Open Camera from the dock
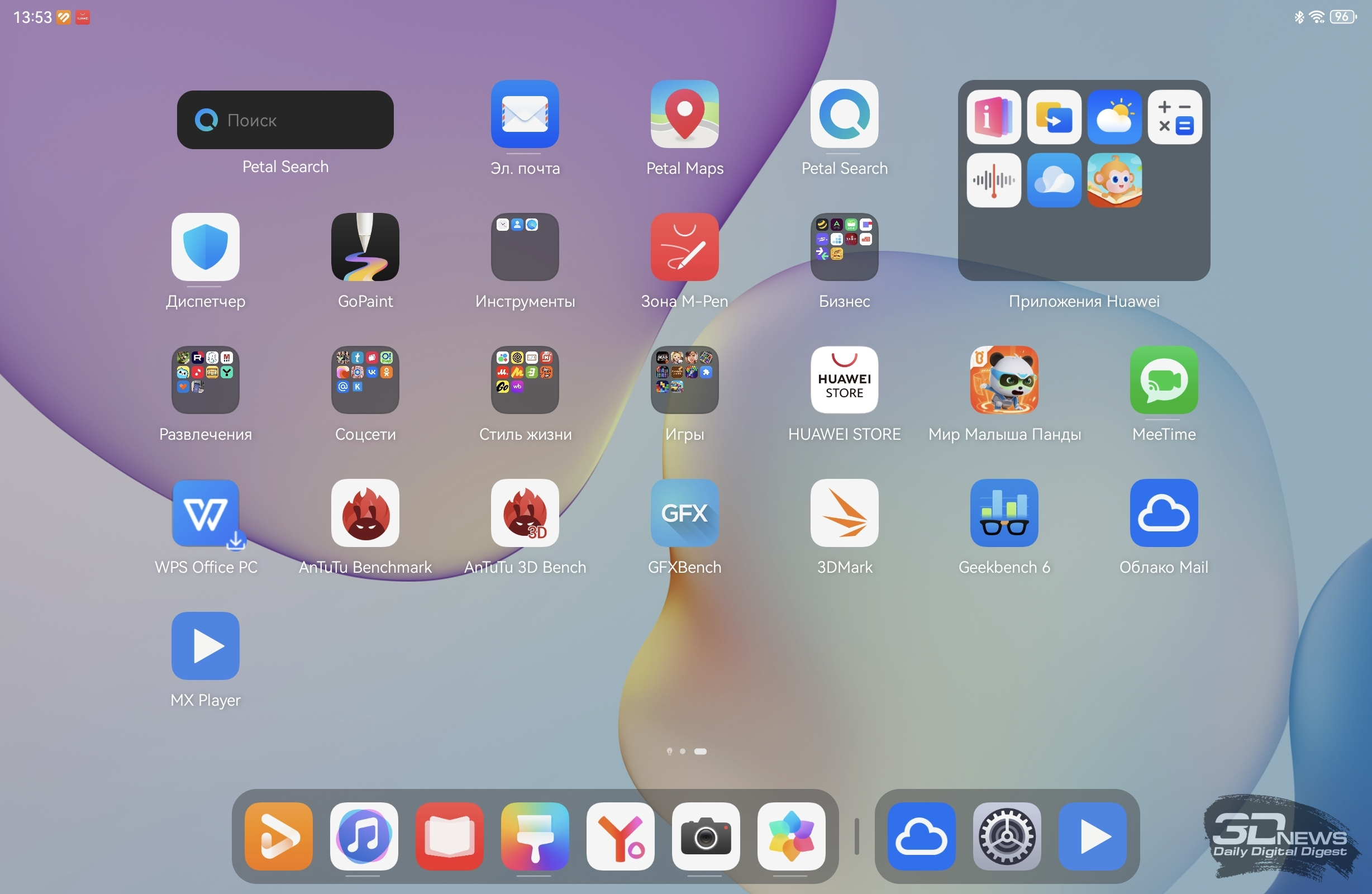 point(706,836)
